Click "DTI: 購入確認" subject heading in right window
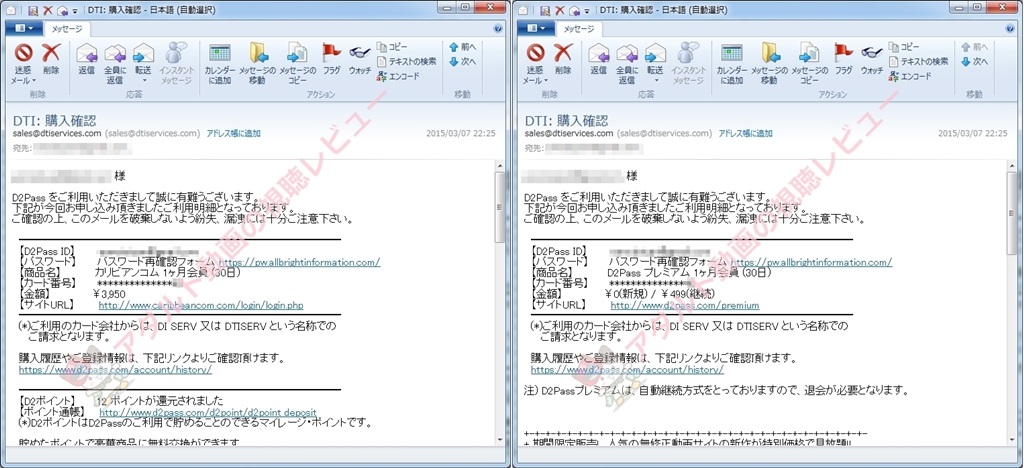Screen dimensions: 1024x468 [566, 121]
